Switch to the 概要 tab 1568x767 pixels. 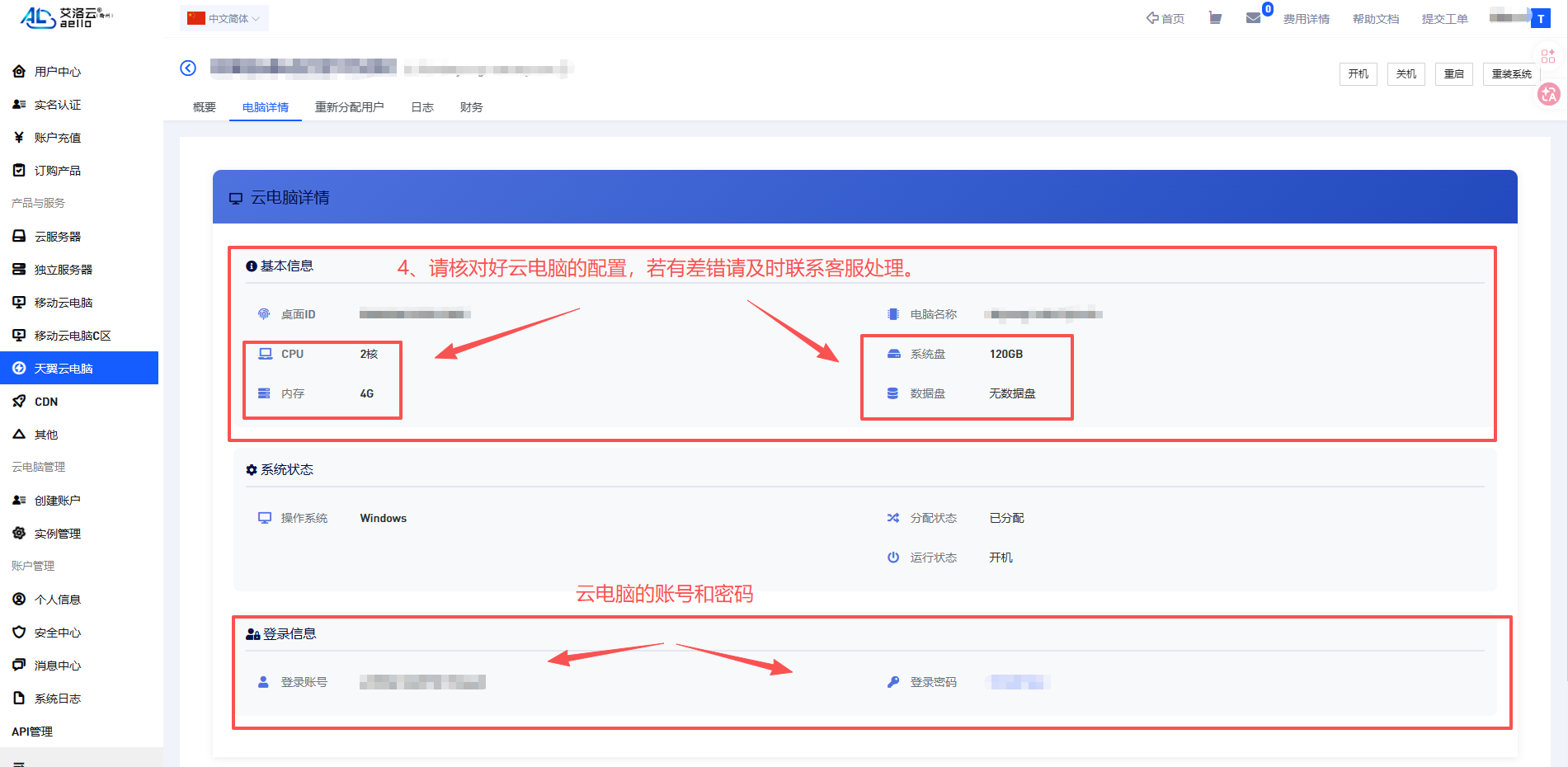[205, 107]
